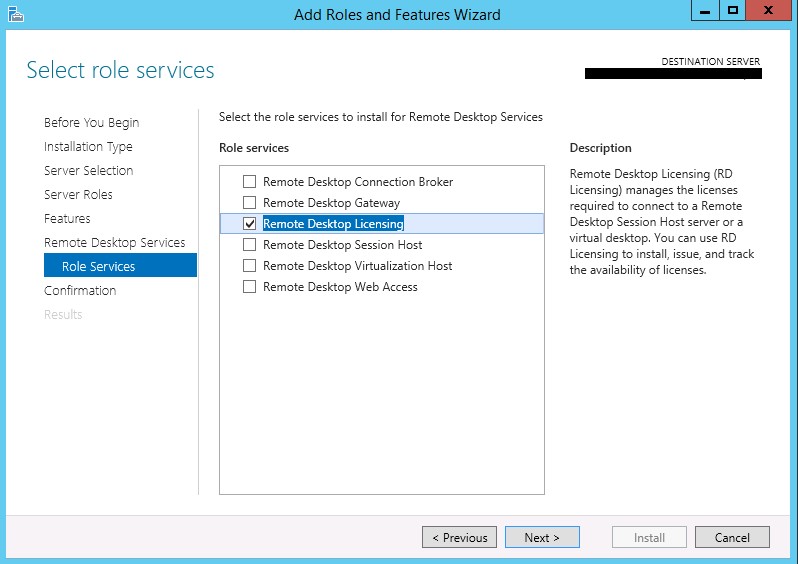Open Server Roles step
798x564 pixels.
click(x=78, y=194)
